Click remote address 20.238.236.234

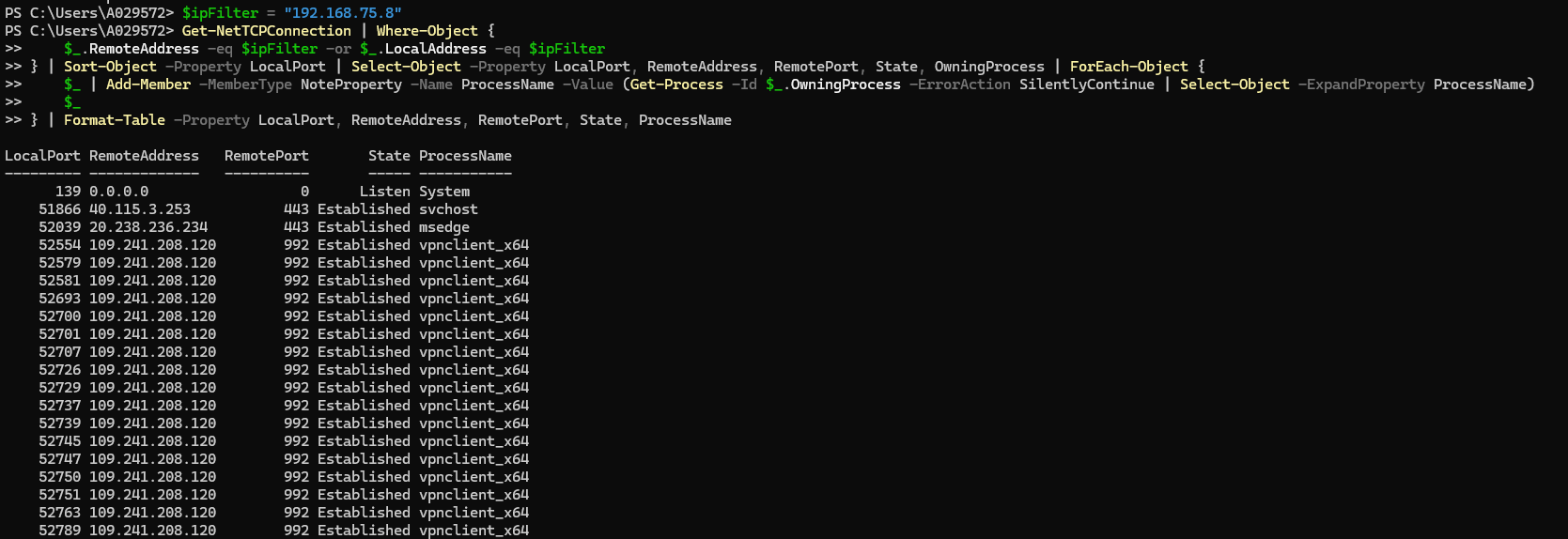tap(148, 227)
